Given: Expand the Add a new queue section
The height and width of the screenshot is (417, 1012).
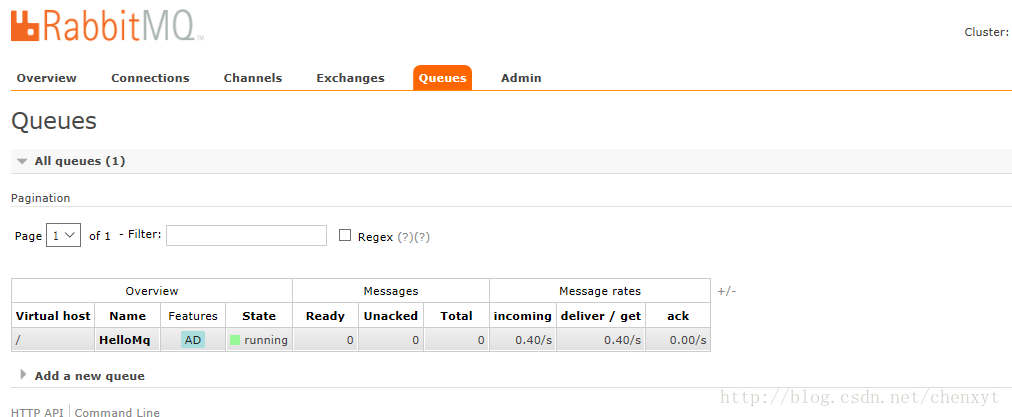Looking at the screenshot, I should click(x=24, y=374).
